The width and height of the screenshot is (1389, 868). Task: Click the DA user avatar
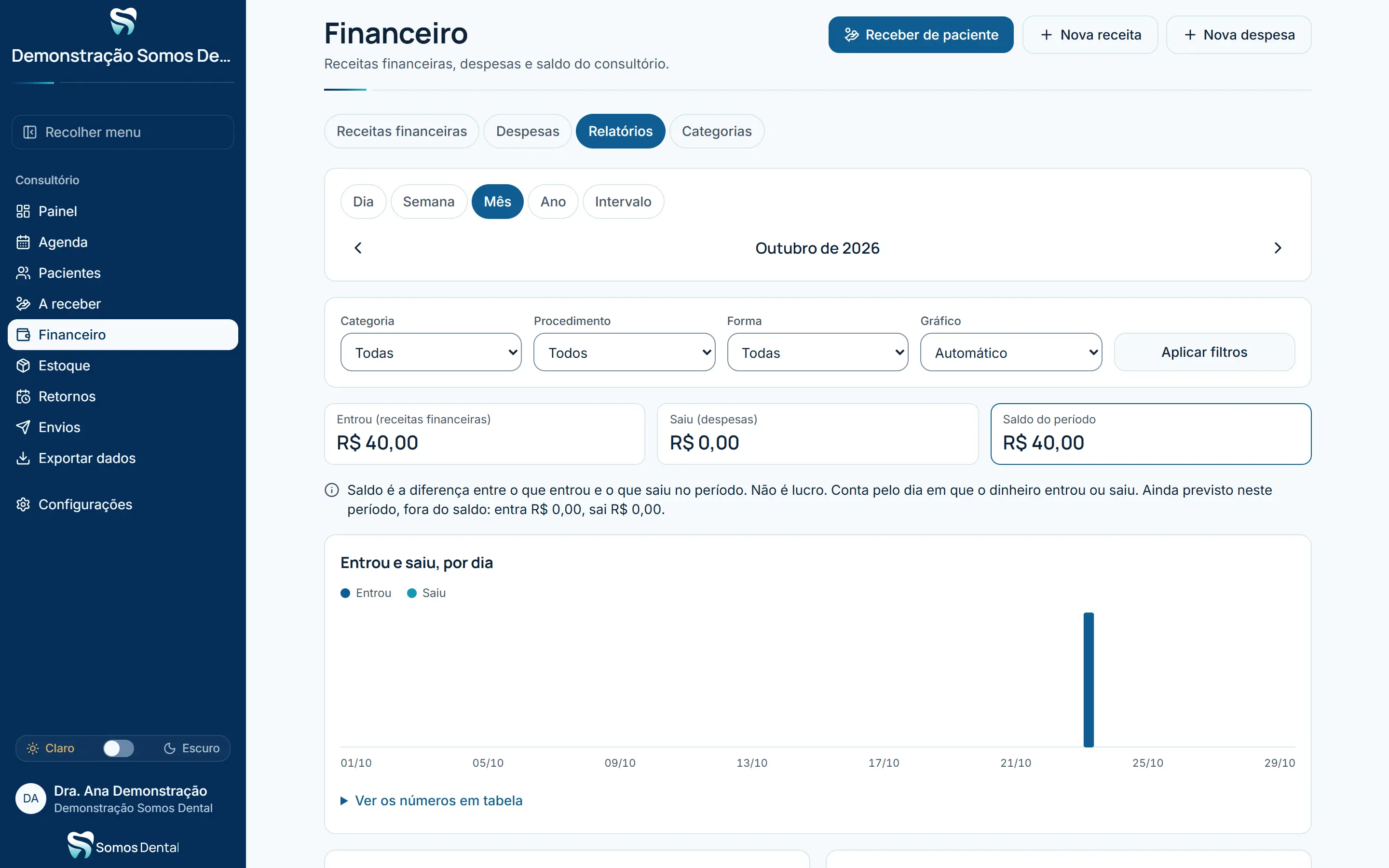click(30, 799)
